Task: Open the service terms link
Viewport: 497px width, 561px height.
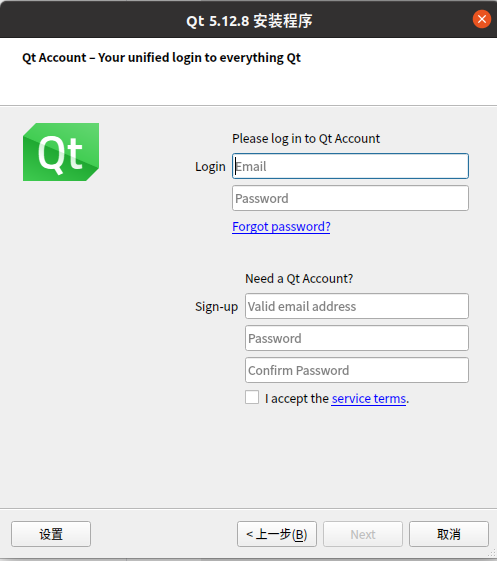Action: click(369, 398)
